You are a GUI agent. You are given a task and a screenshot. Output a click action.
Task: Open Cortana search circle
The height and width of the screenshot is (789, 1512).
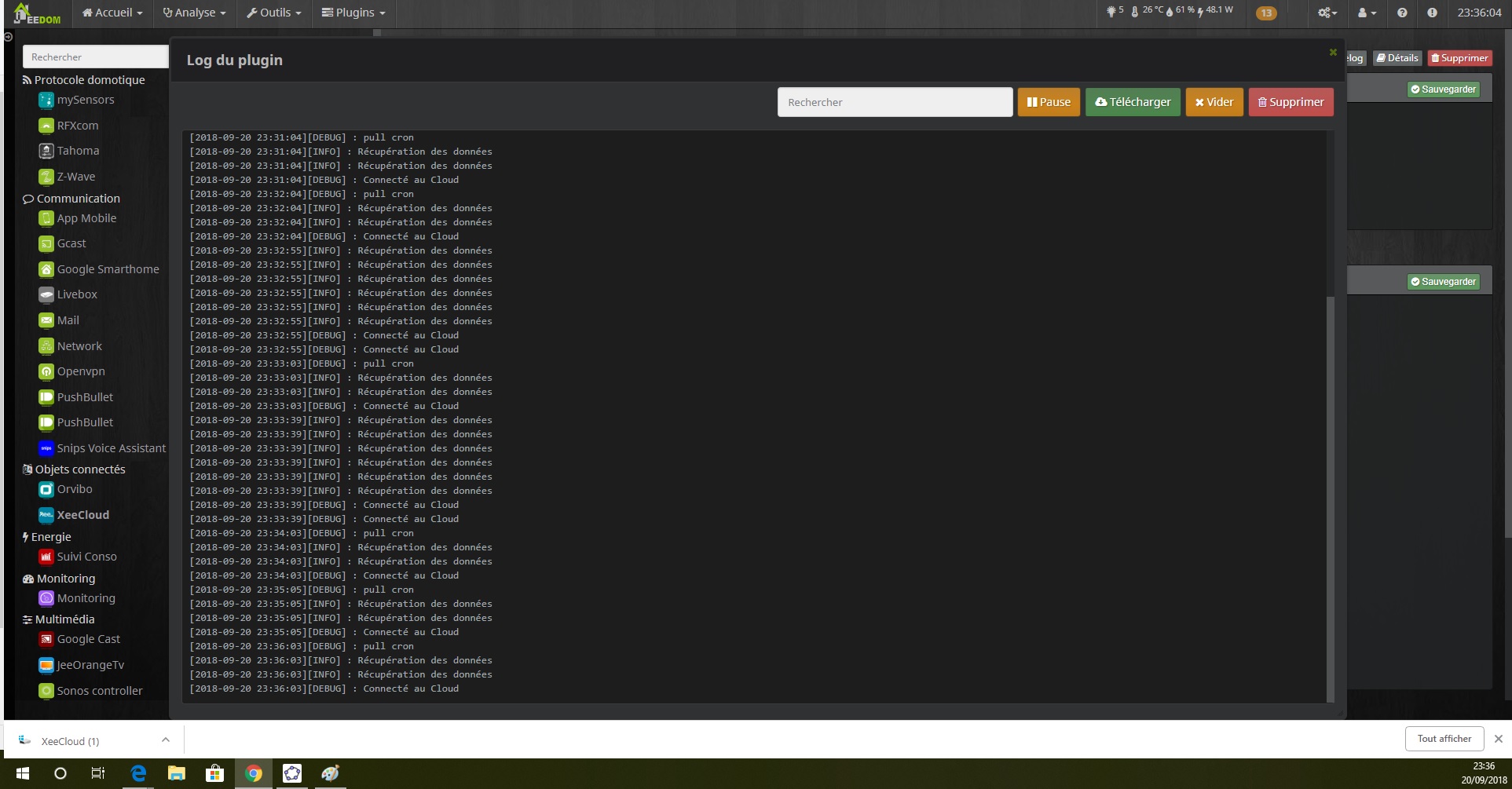[60, 773]
